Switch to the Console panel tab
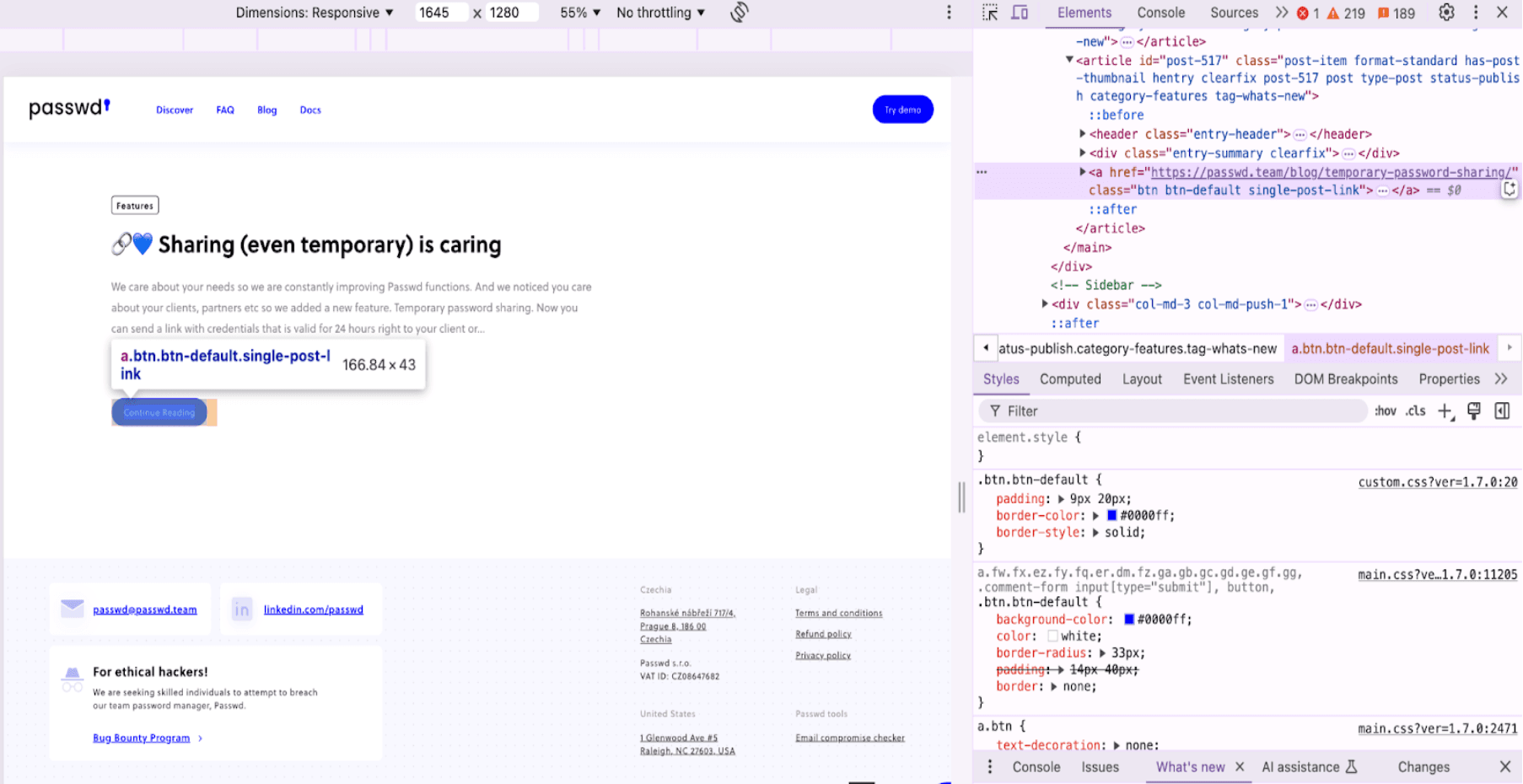This screenshot has height=784, width=1523. pyautogui.click(x=1160, y=13)
